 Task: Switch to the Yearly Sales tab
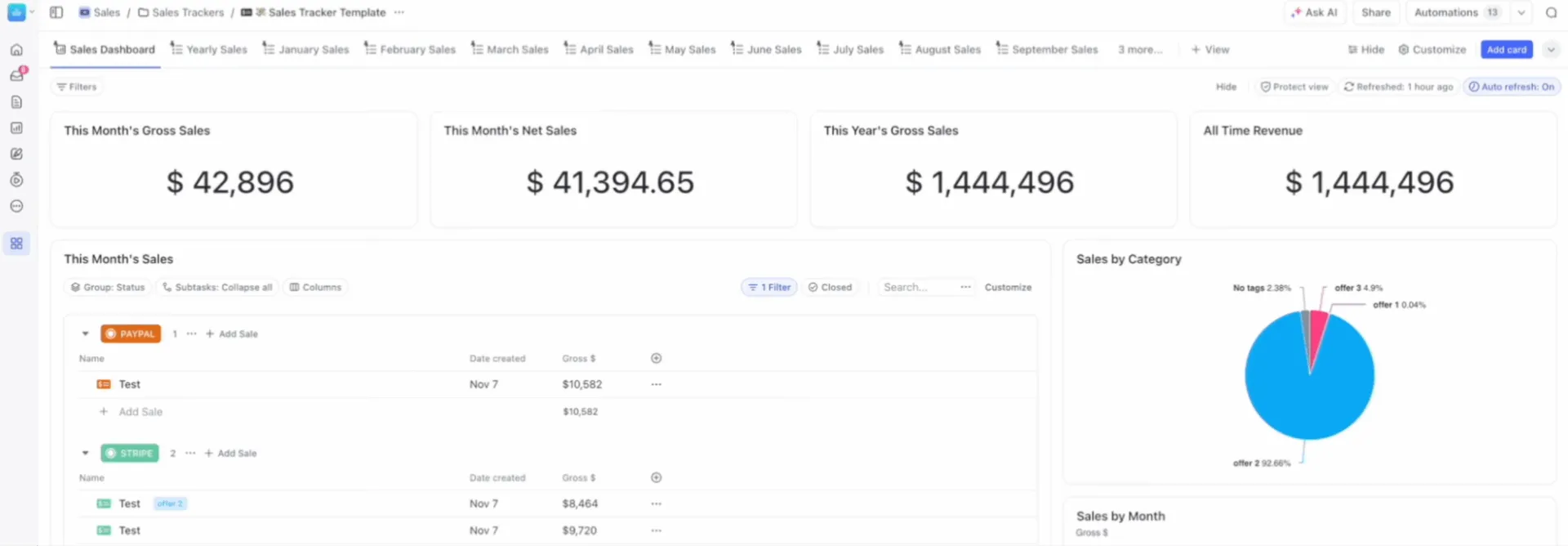208,50
